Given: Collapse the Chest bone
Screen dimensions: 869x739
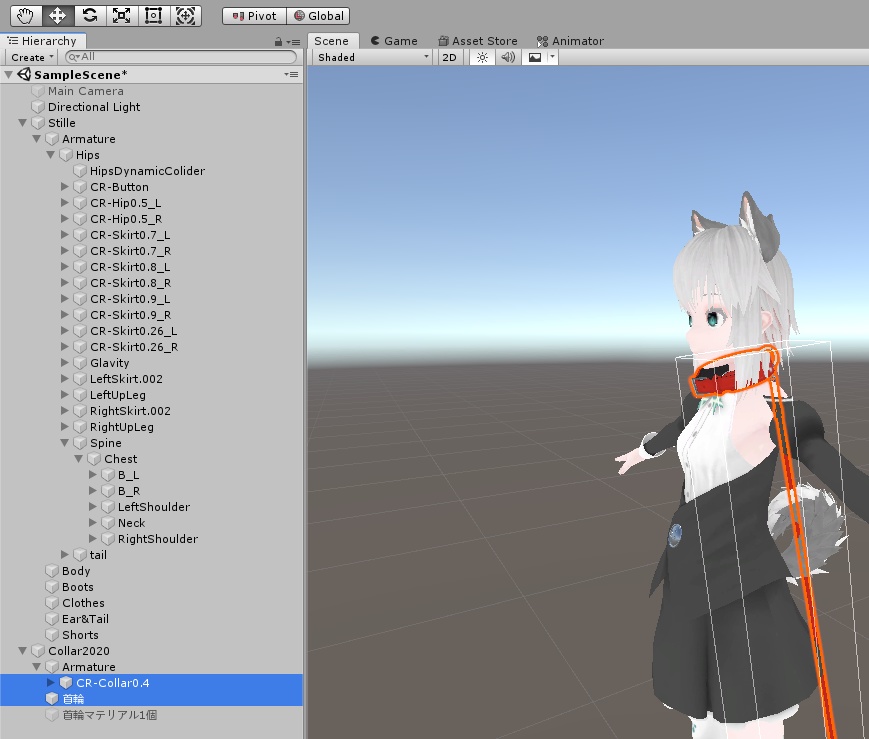Looking at the screenshot, I should point(79,458).
